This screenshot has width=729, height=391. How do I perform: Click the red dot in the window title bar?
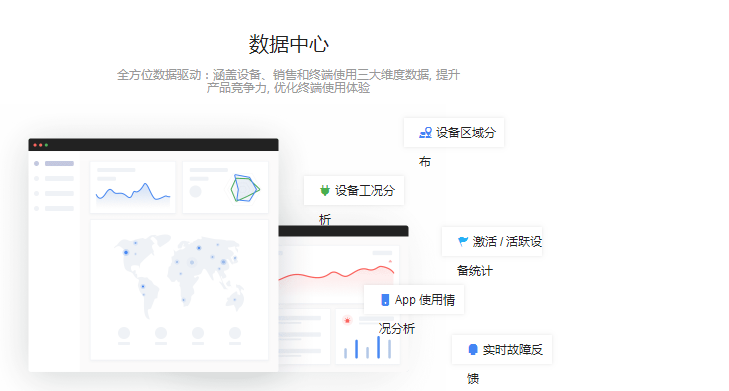coord(35,145)
